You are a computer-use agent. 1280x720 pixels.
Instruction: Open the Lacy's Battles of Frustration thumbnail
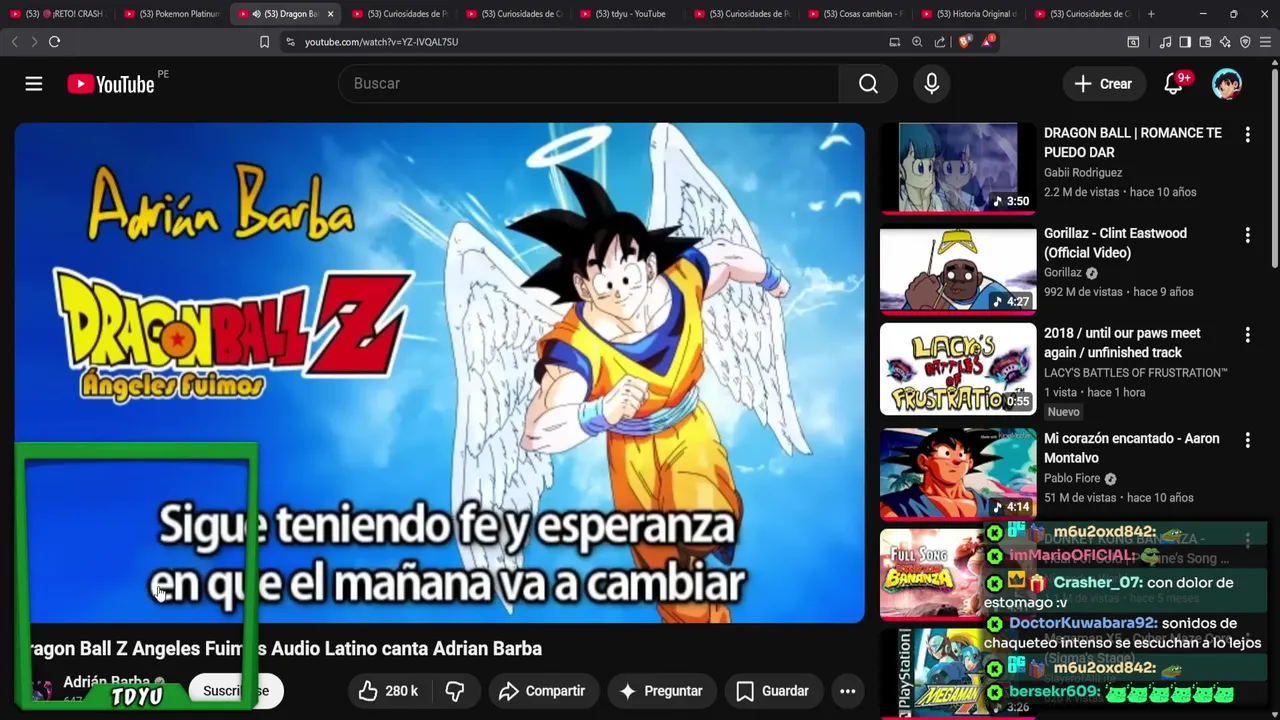coord(958,369)
